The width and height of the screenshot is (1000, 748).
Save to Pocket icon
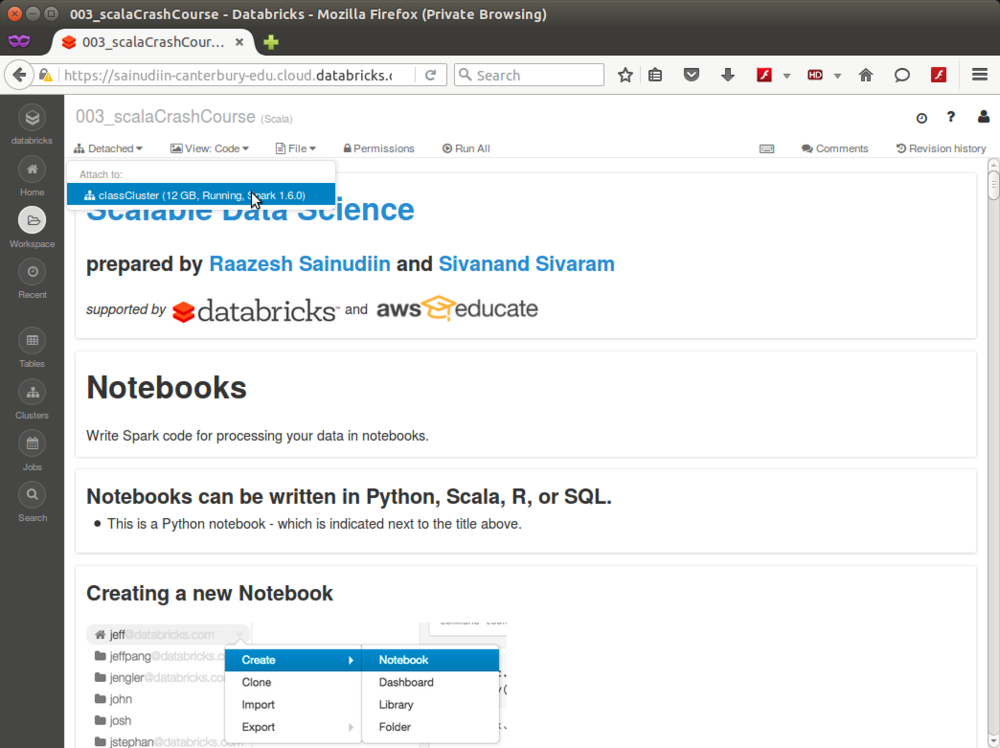click(x=691, y=75)
